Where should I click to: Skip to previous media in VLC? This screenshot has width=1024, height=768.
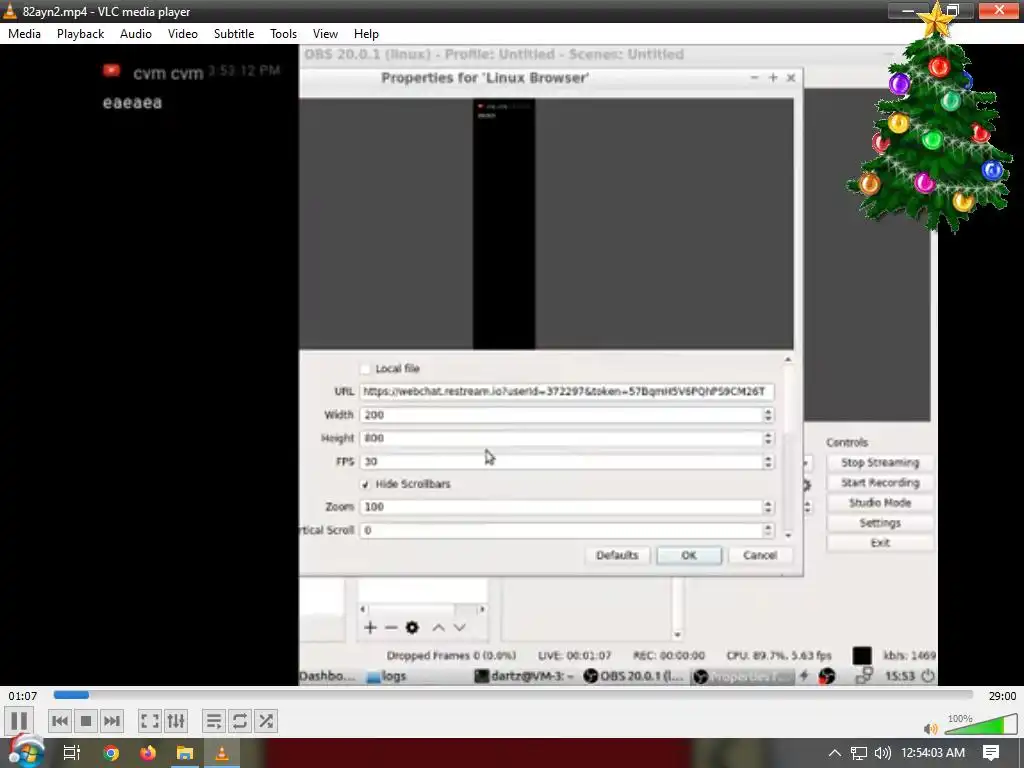click(59, 721)
